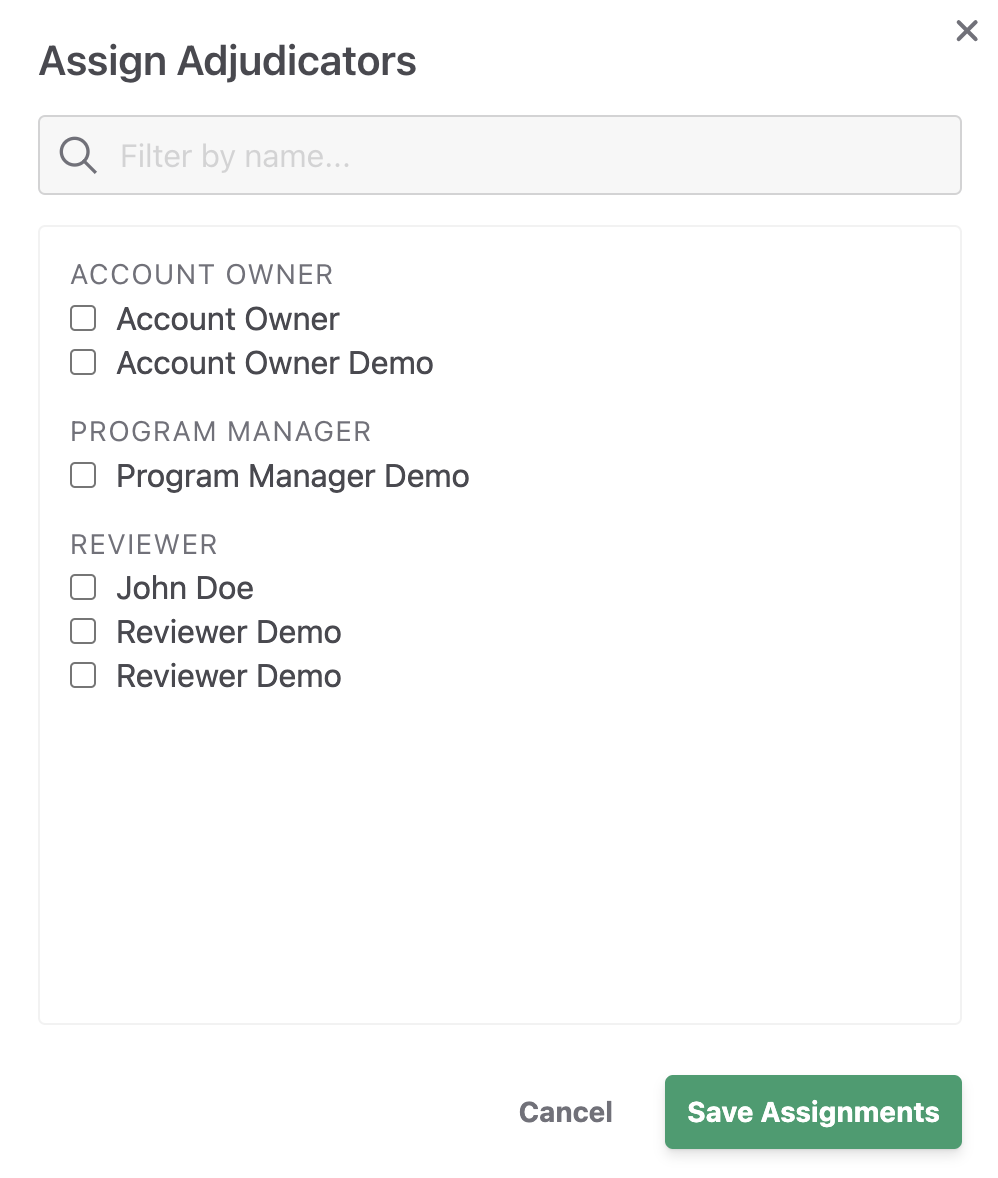The height and width of the screenshot is (1178, 998).
Task: Click the Account Owner name label
Action: 228,319
